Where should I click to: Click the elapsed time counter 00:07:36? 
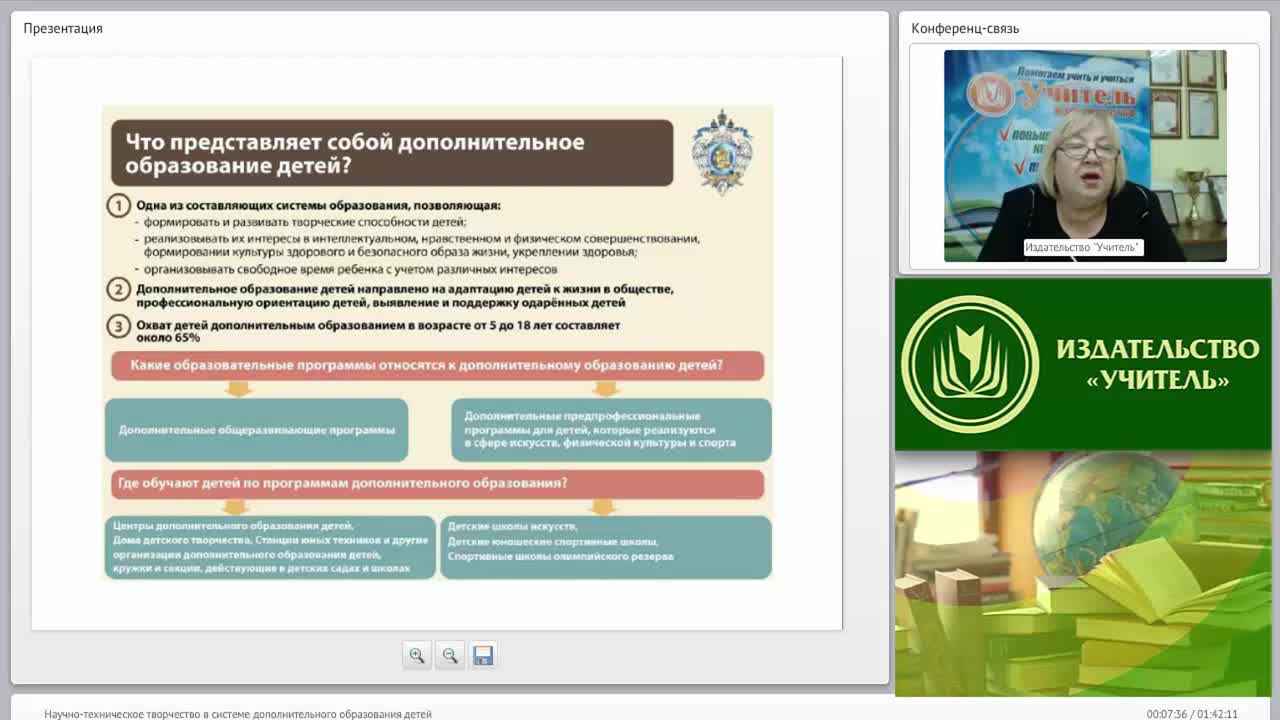pos(1168,714)
